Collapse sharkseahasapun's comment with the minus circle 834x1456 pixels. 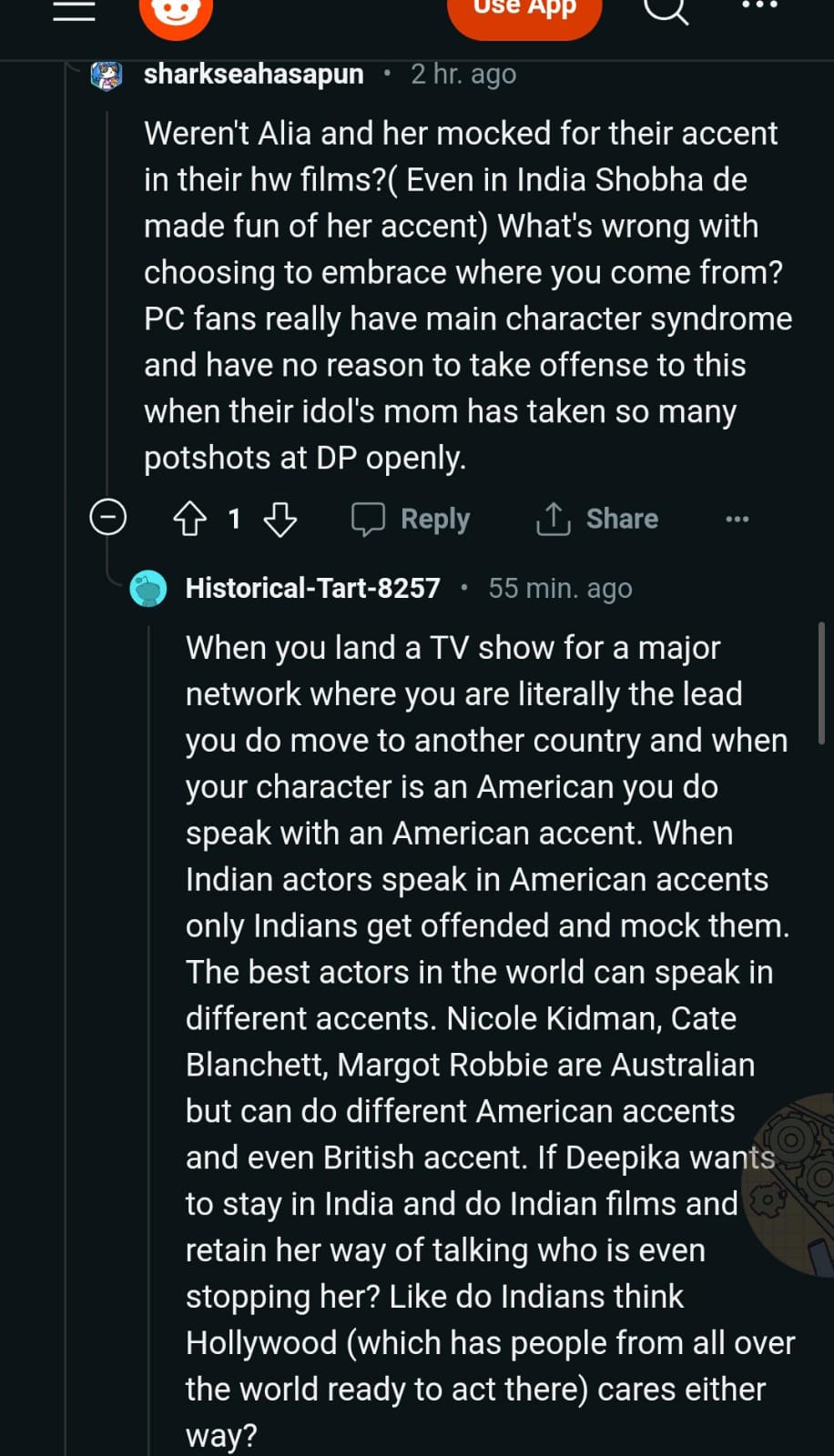click(x=108, y=518)
